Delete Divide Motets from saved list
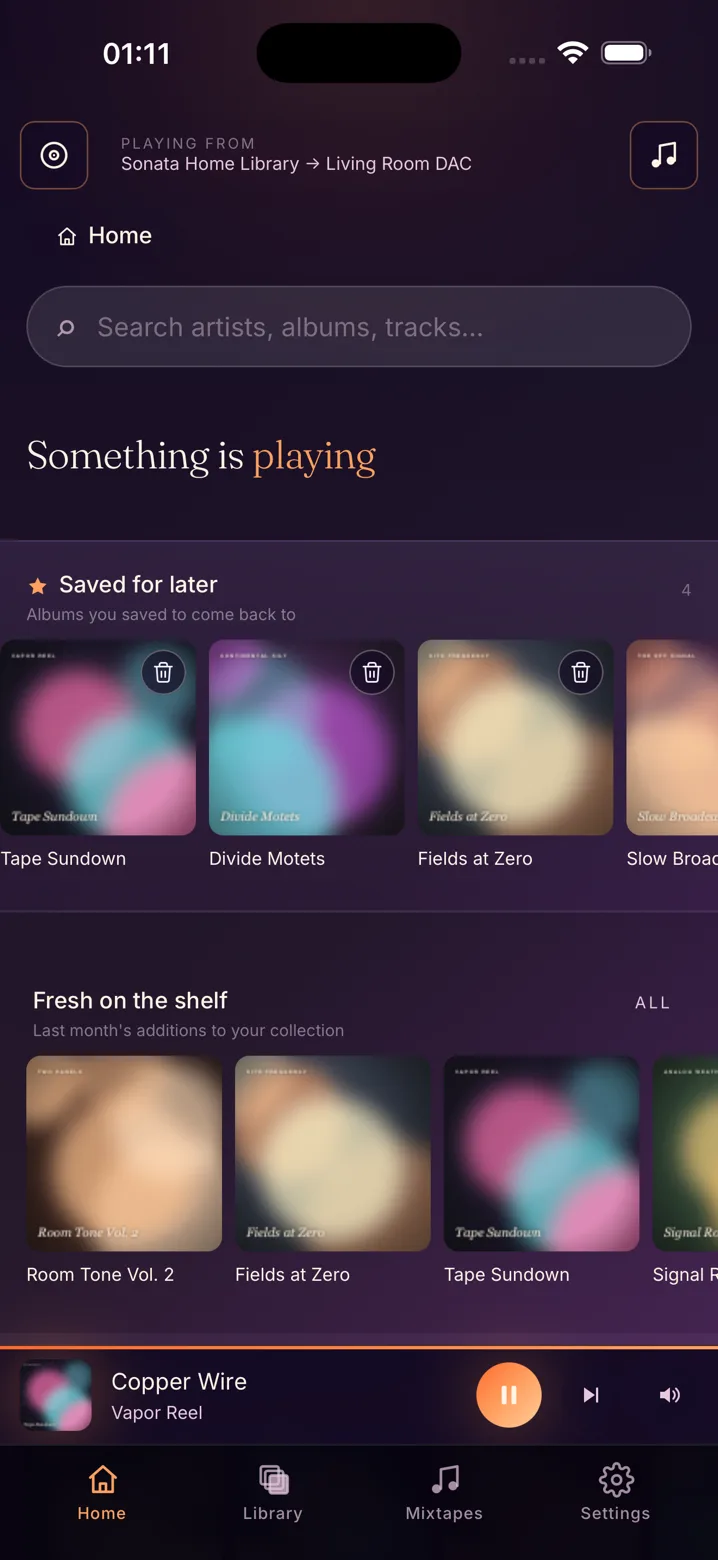The image size is (718, 1560). point(372,673)
